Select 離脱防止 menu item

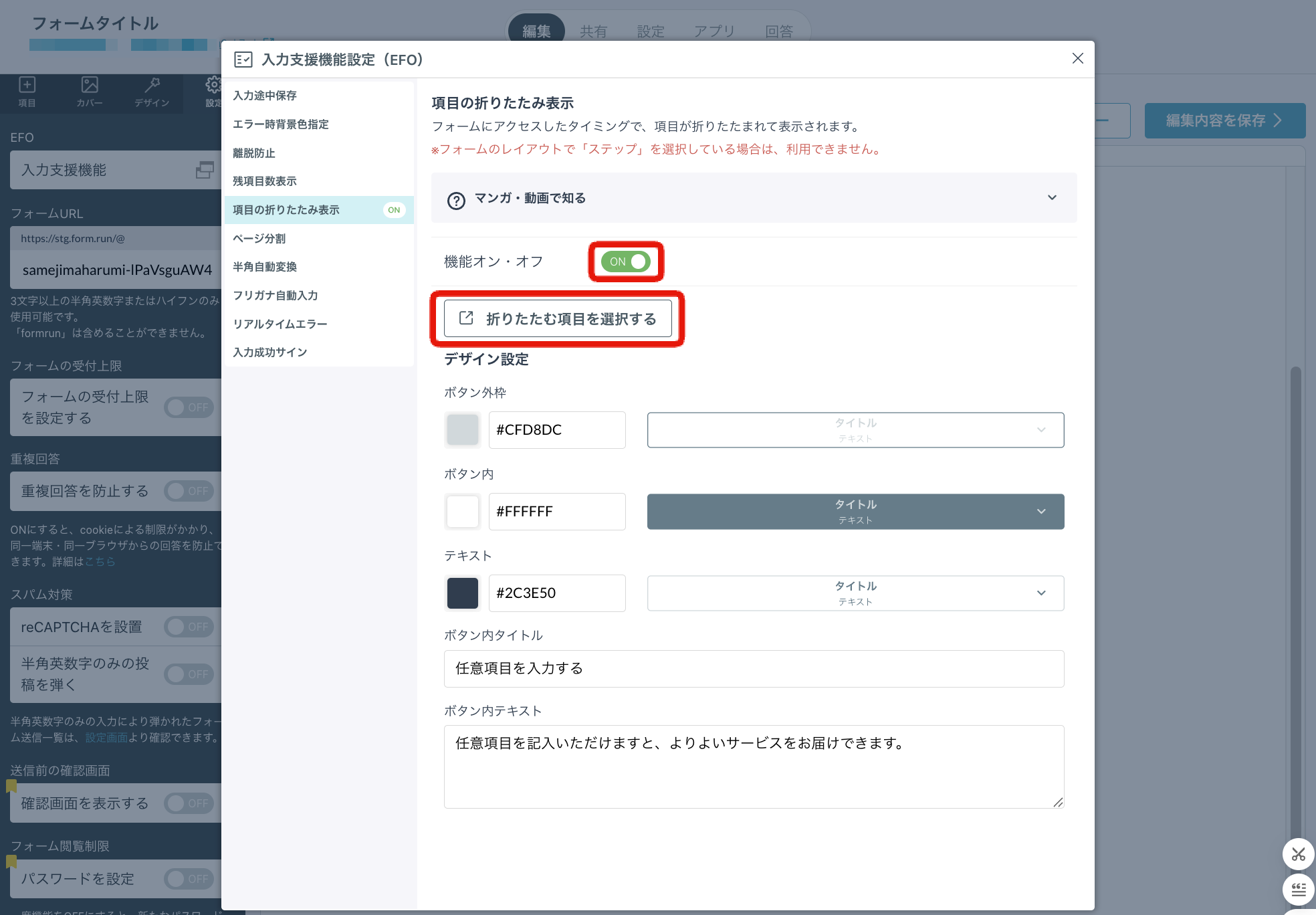tap(318, 153)
